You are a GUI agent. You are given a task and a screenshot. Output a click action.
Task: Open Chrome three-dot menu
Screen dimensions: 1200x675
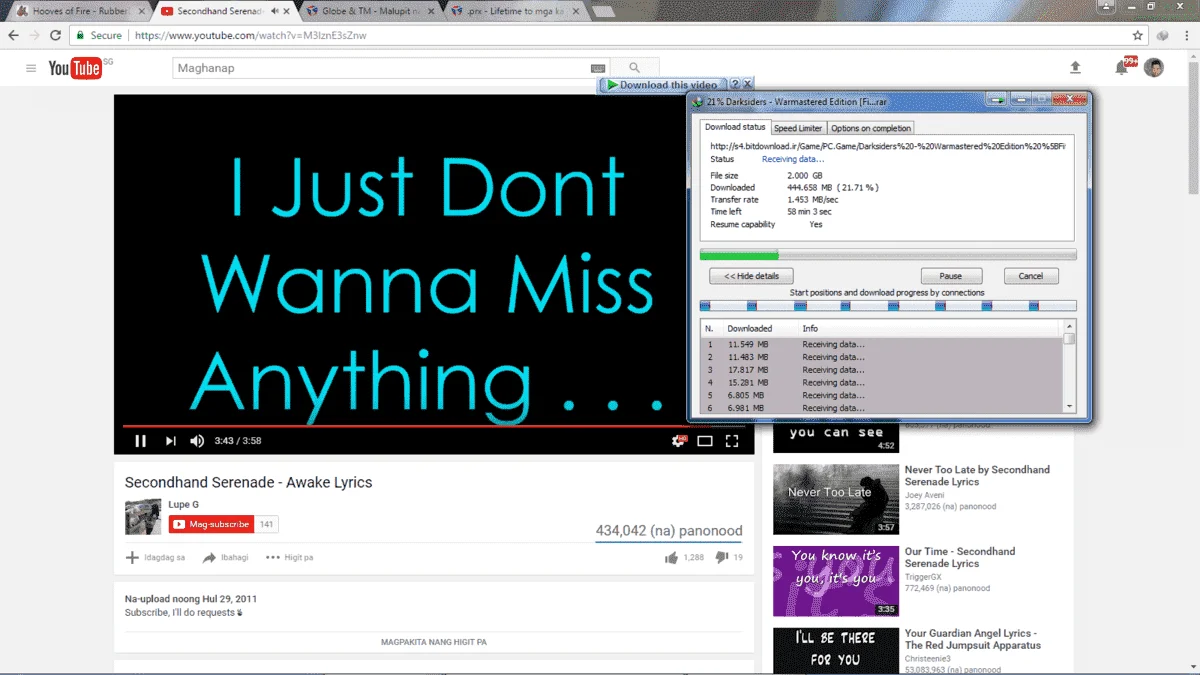(x=1185, y=35)
